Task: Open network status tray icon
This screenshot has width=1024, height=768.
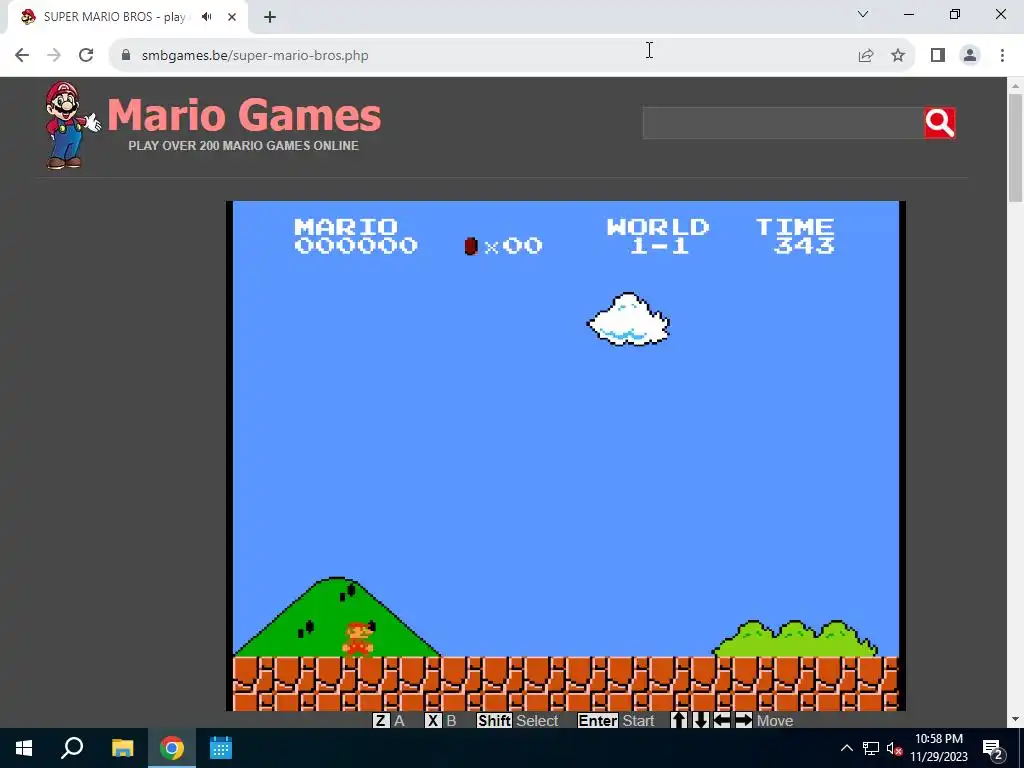Action: (871, 748)
